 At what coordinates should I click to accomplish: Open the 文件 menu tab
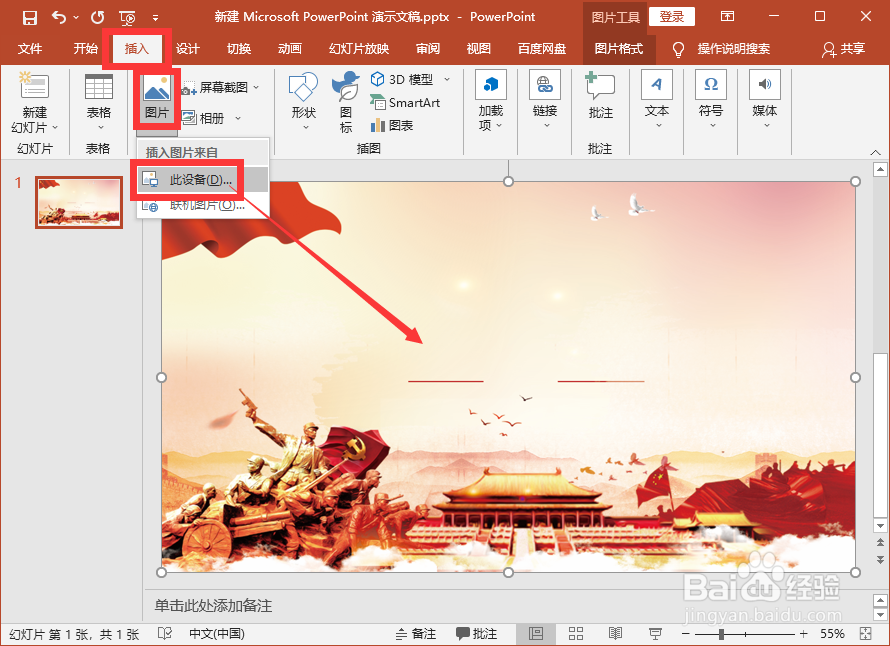click(30, 49)
